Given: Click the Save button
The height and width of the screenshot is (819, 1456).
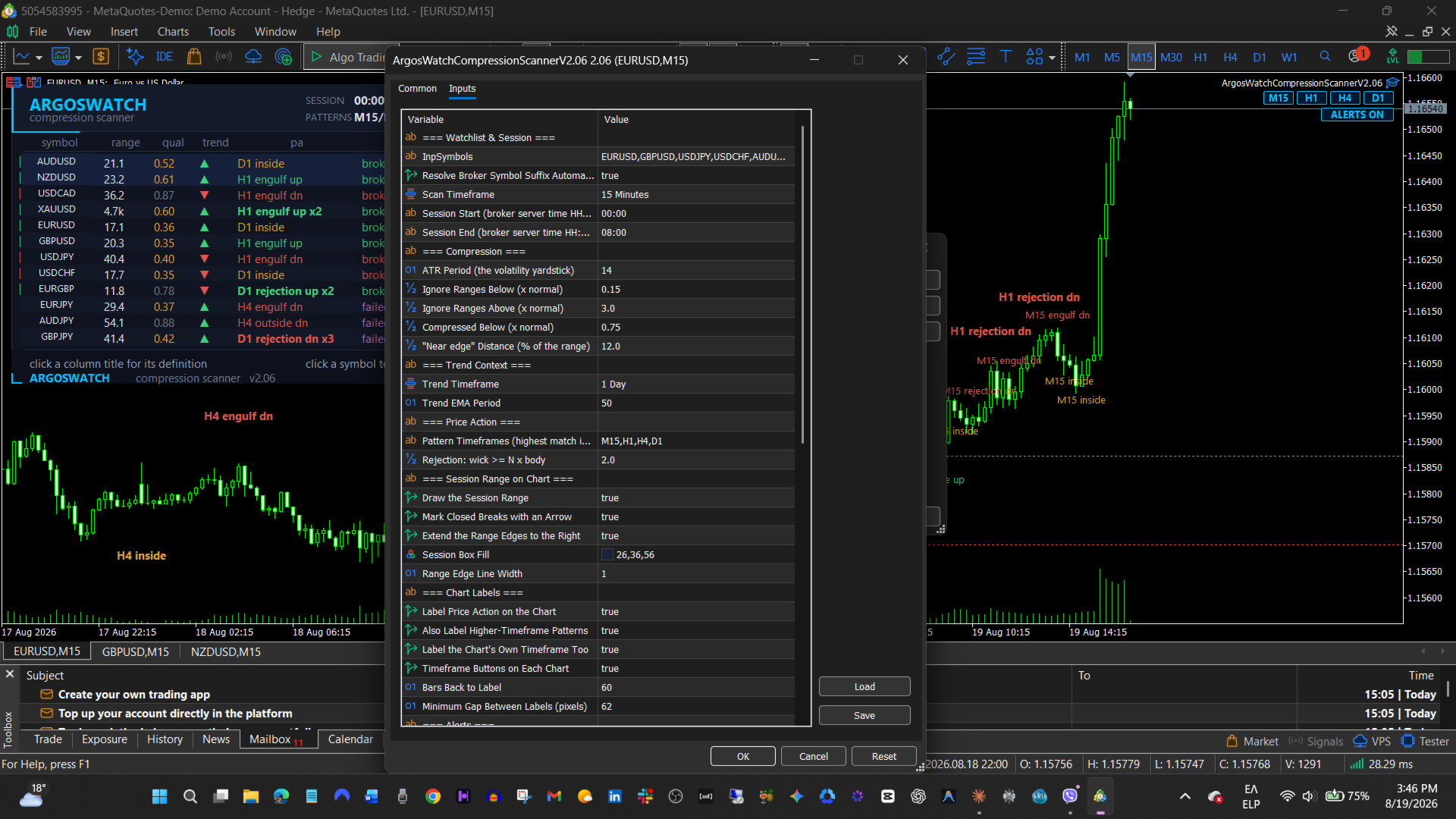Looking at the screenshot, I should tap(864, 715).
